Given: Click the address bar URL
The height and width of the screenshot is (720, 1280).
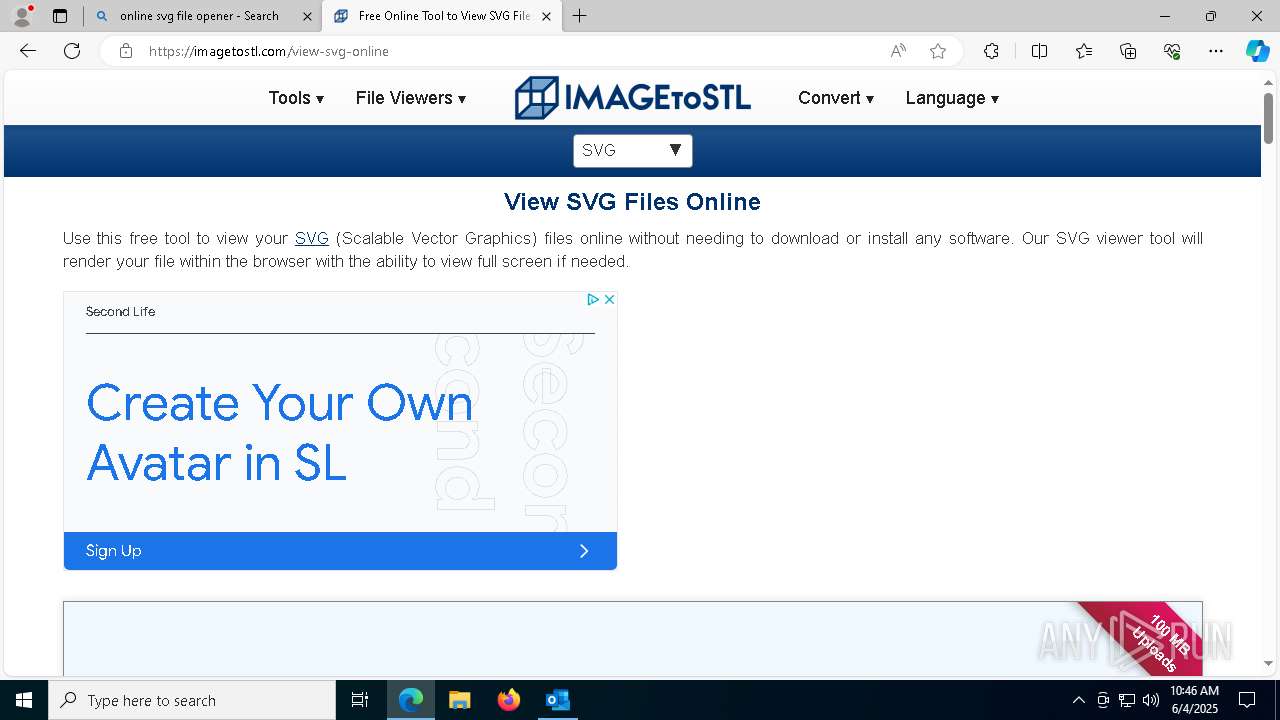Looking at the screenshot, I should pos(269,51).
